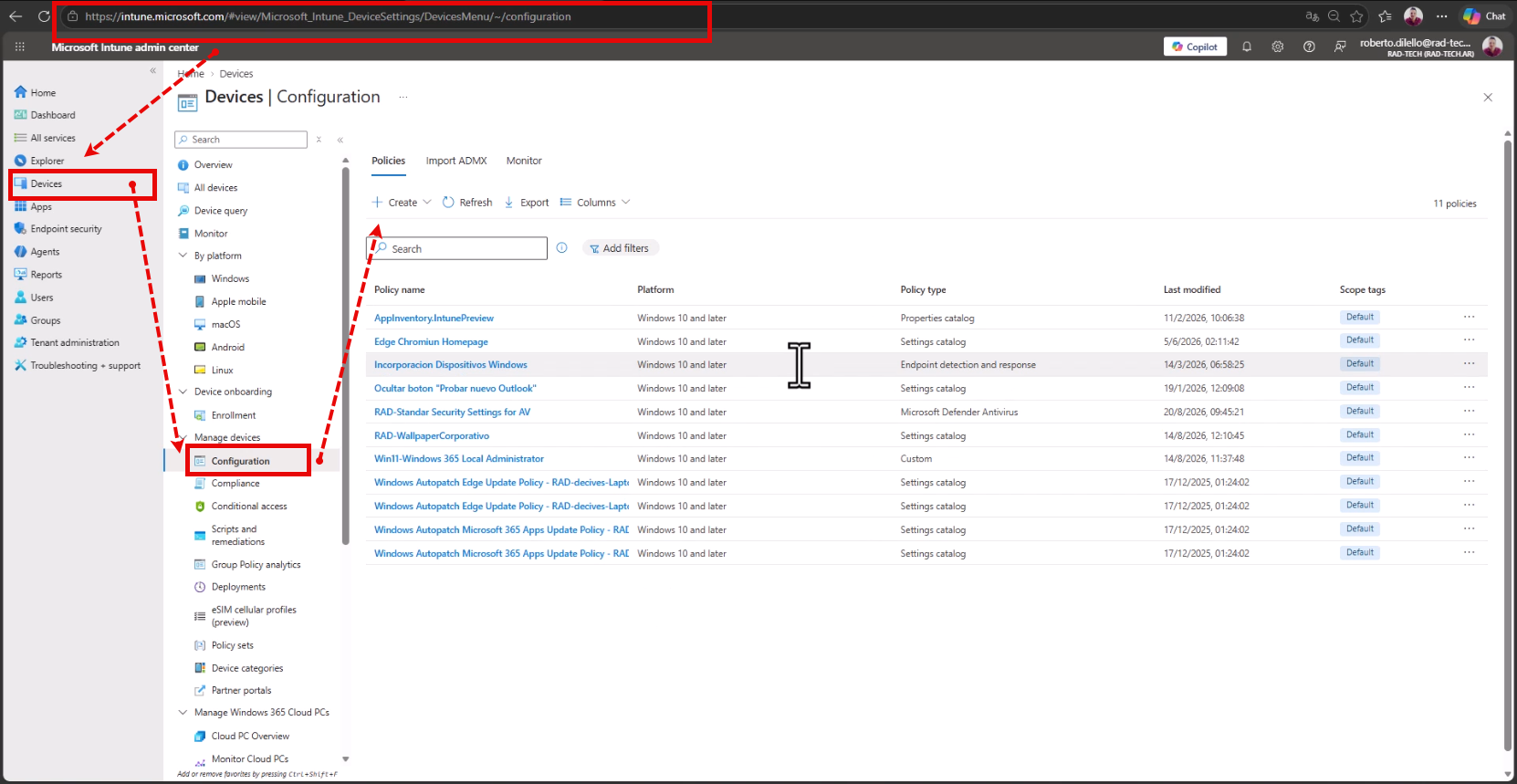Open account profile roberto.dilello
Viewport: 1517px width, 784px height.
click(x=1430, y=47)
